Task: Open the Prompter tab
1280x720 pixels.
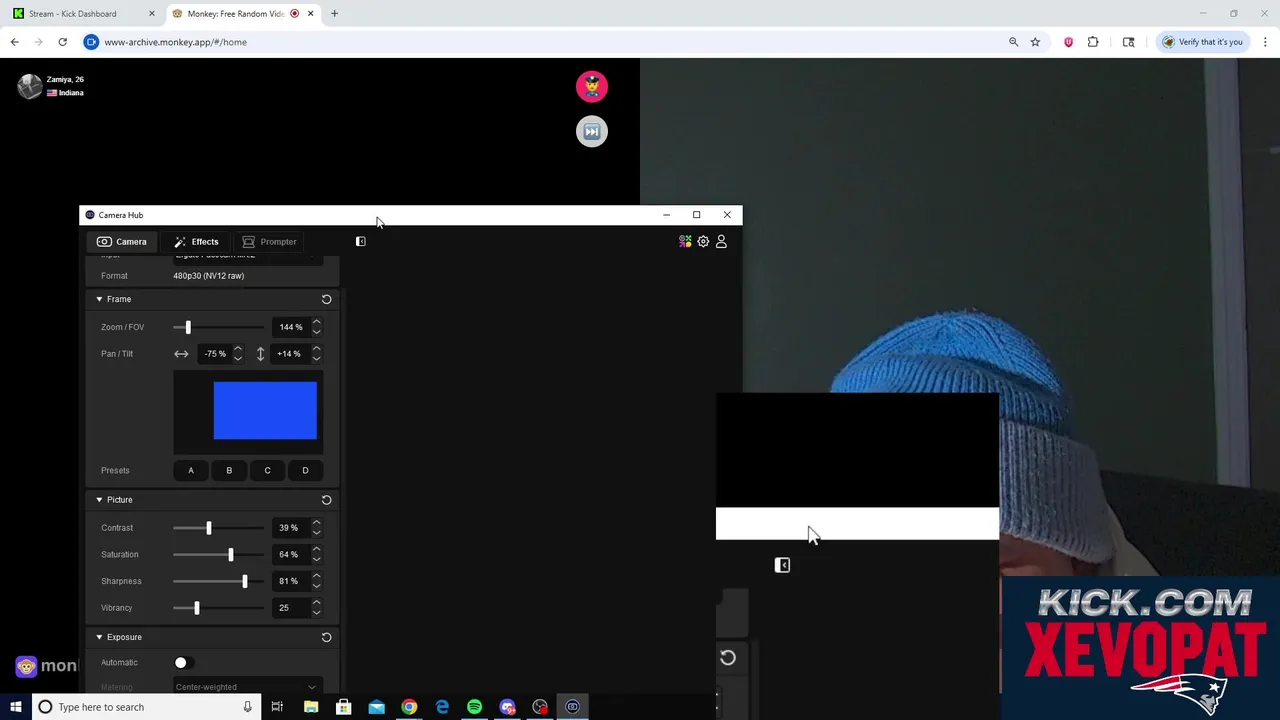Action: click(x=269, y=242)
